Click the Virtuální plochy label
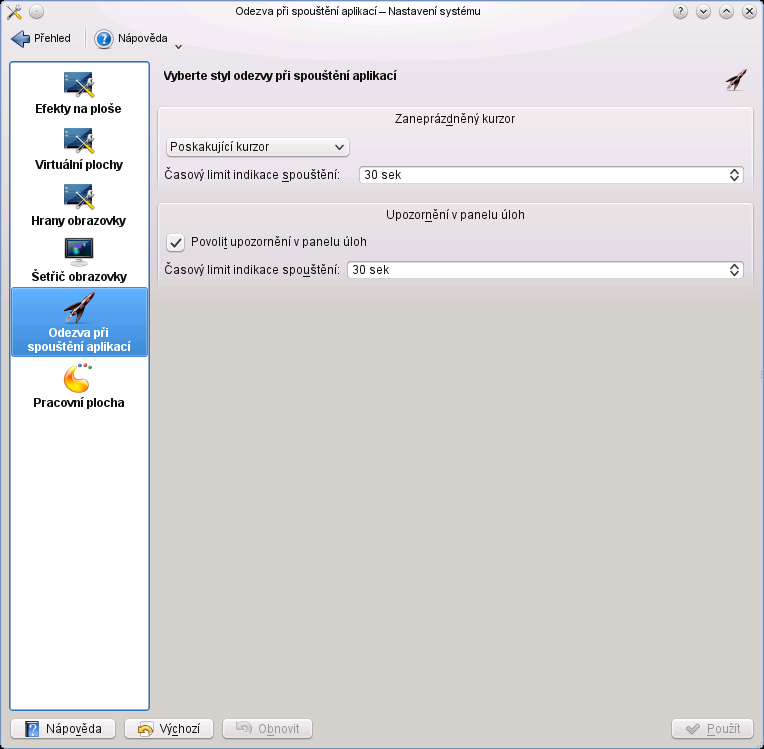The height and width of the screenshot is (749, 764). tap(79, 165)
